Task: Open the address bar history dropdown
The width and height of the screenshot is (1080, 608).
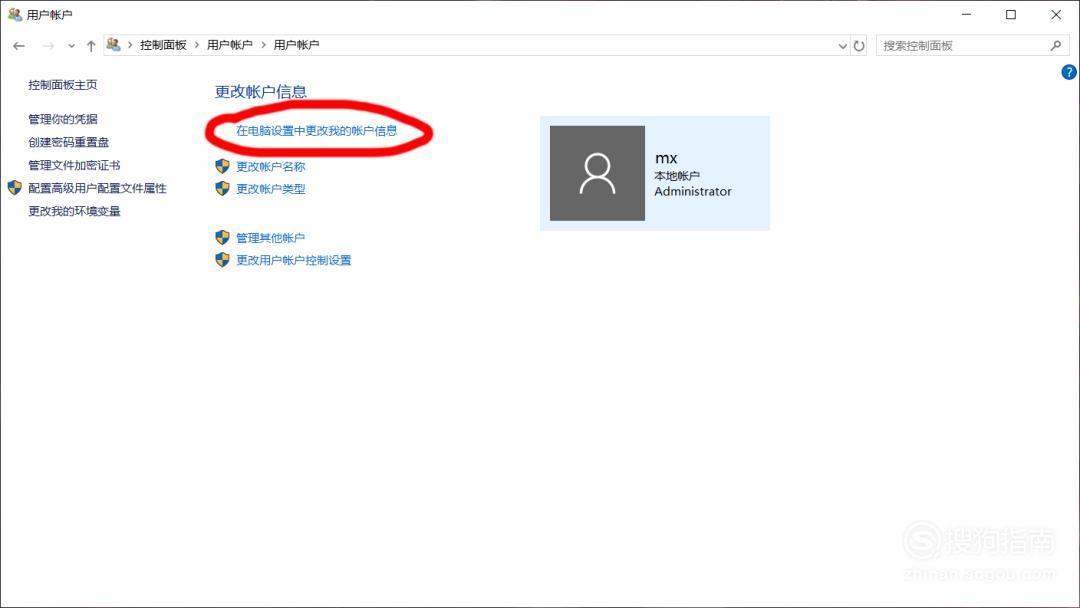Action: pos(842,46)
